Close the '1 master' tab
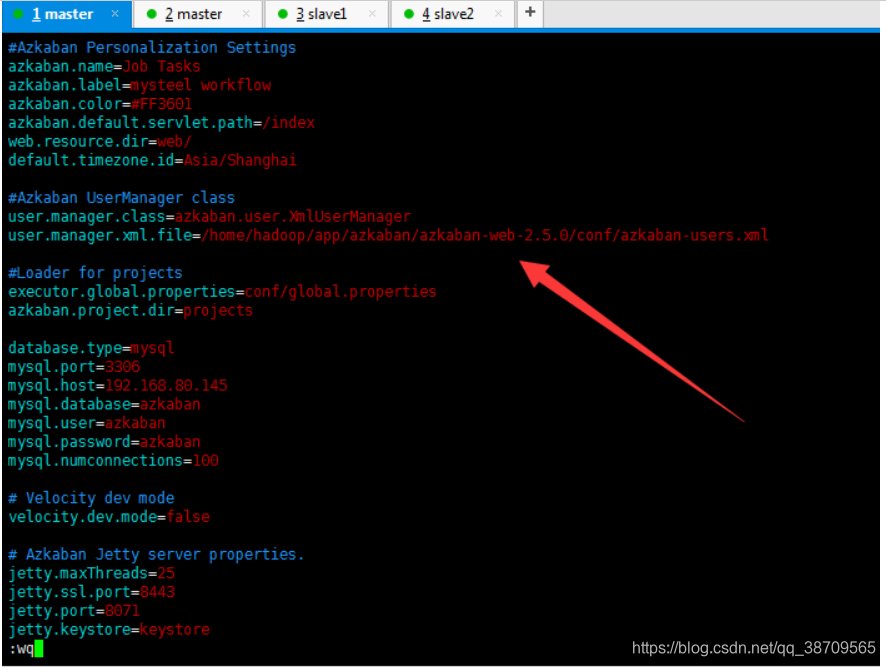 [115, 14]
